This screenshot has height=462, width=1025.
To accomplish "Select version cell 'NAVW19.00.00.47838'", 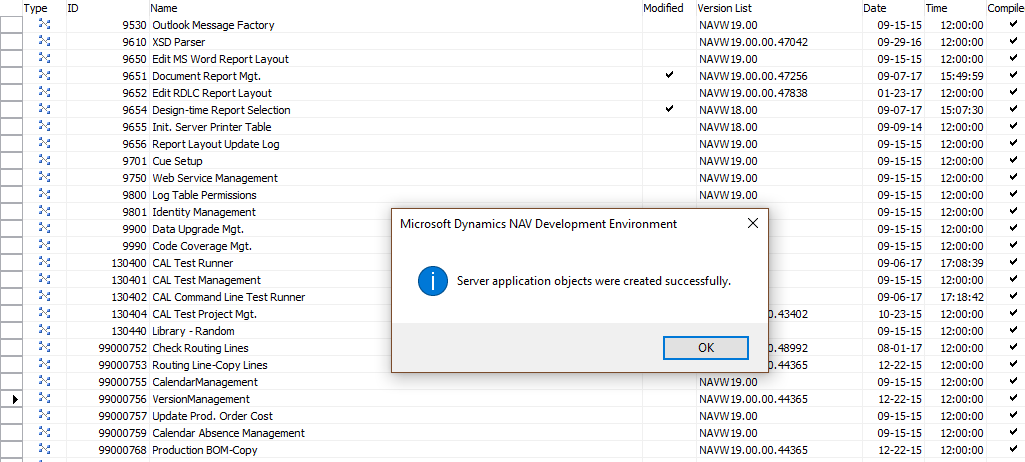I will pos(753,93).
